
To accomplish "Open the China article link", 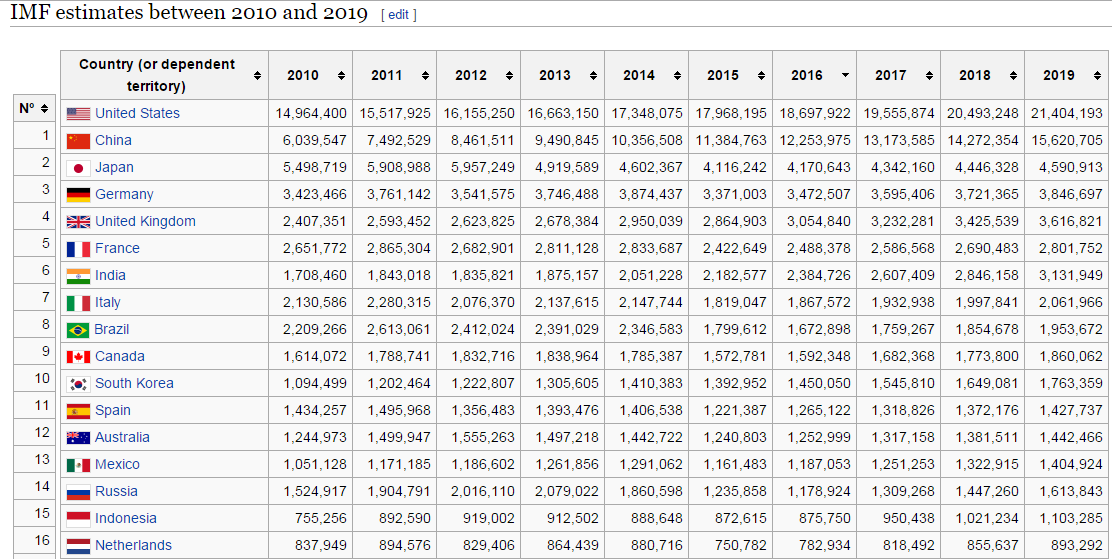I will click(113, 140).
